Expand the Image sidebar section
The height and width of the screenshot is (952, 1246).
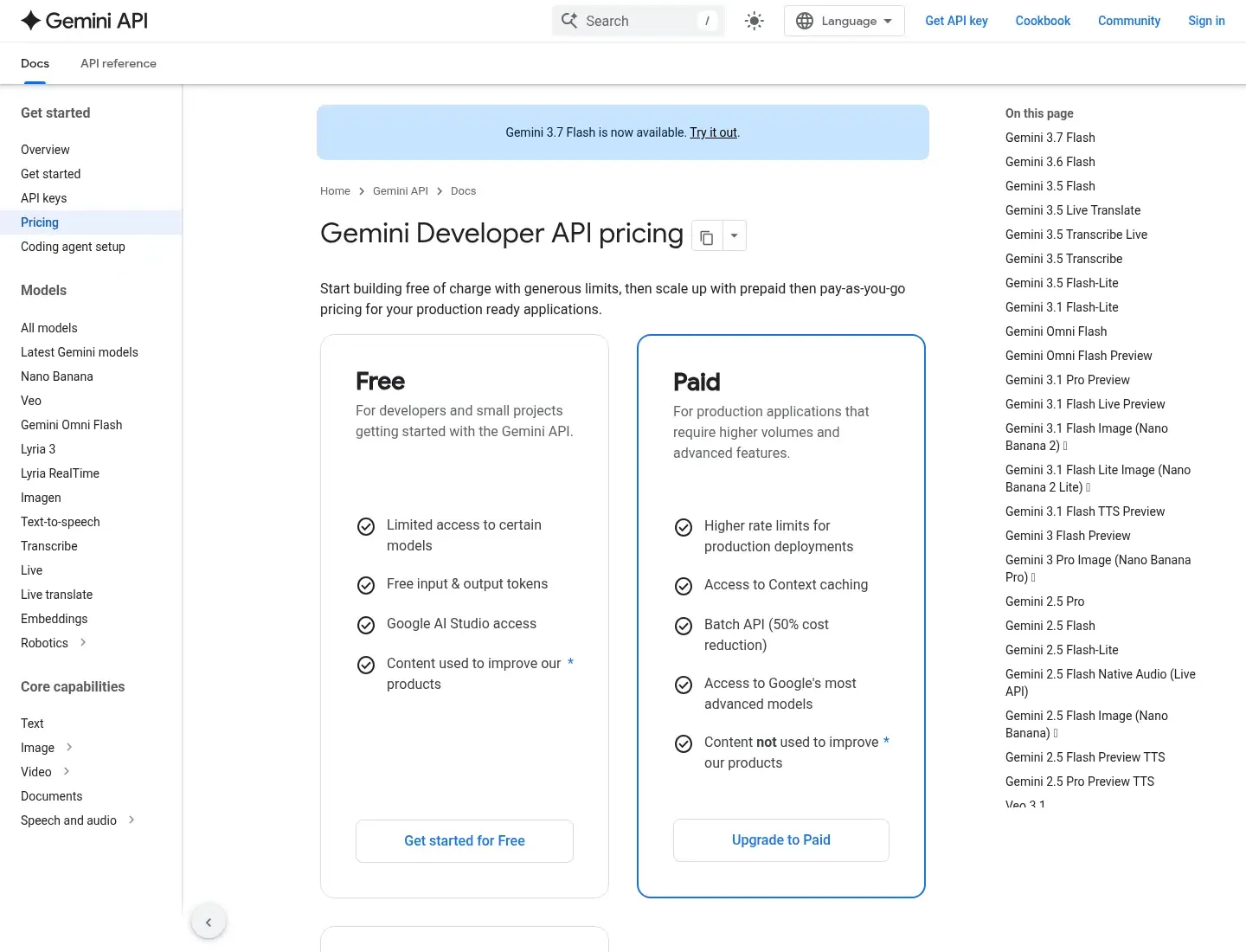[69, 747]
